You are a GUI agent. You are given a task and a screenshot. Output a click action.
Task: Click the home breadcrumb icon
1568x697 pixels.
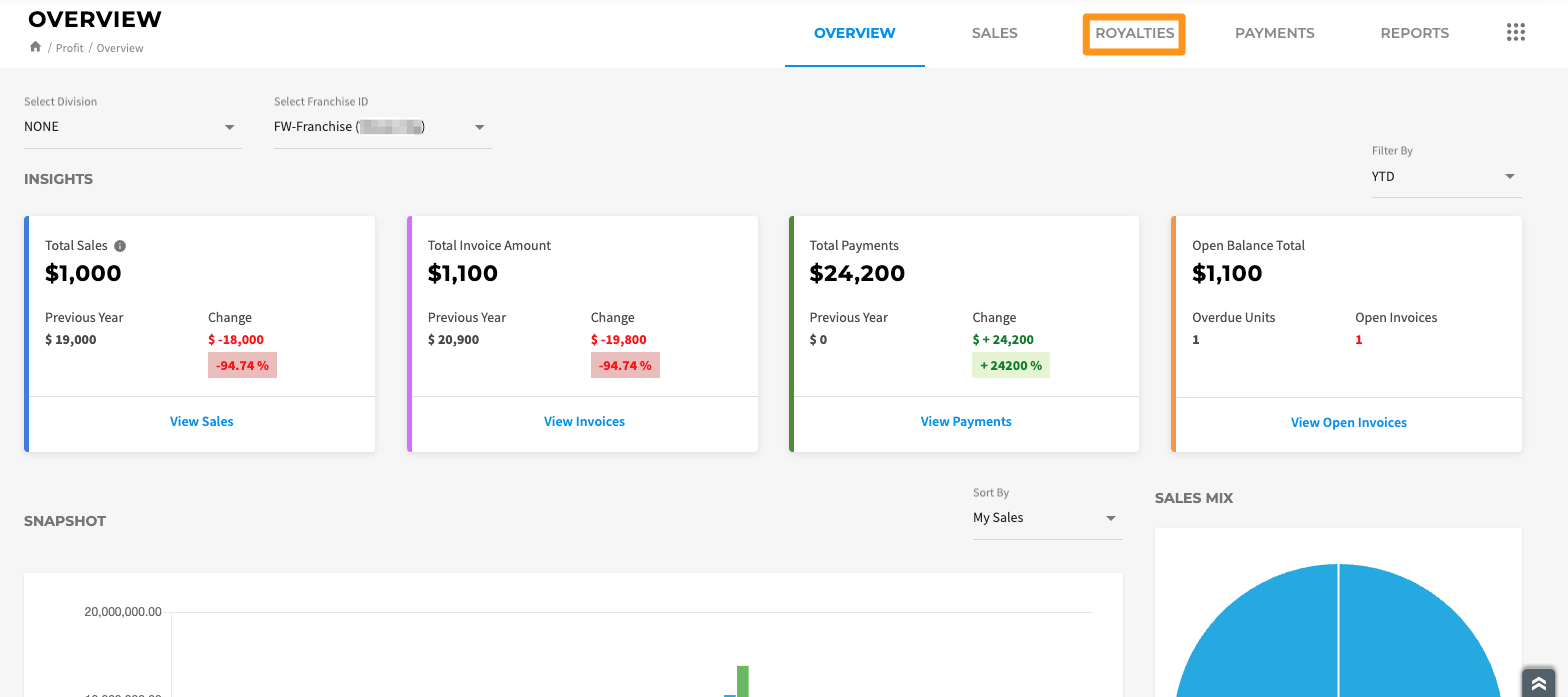[36, 47]
